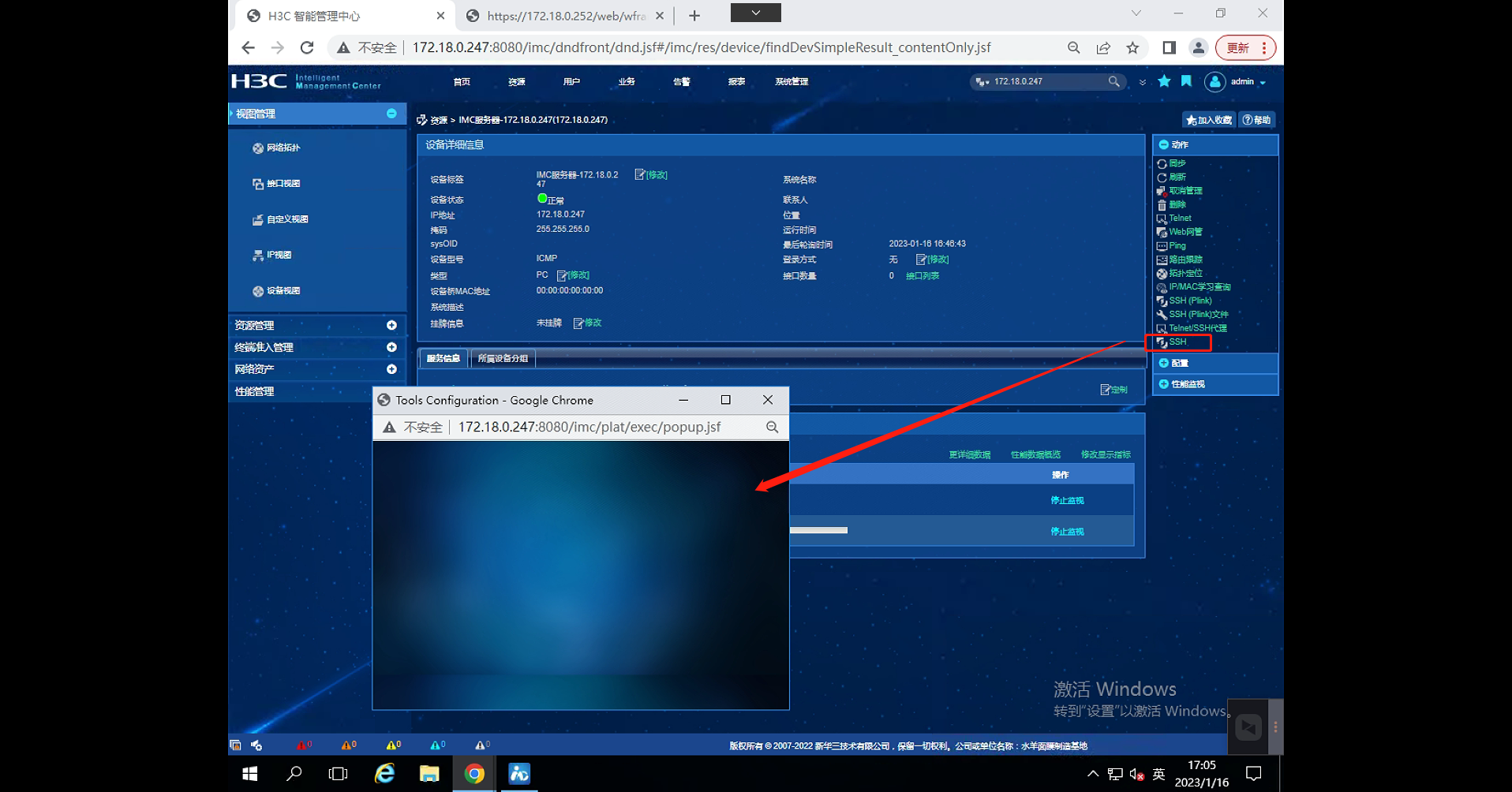Open the 资源 top menu
Image resolution: width=1512 pixels, height=792 pixels.
point(517,82)
